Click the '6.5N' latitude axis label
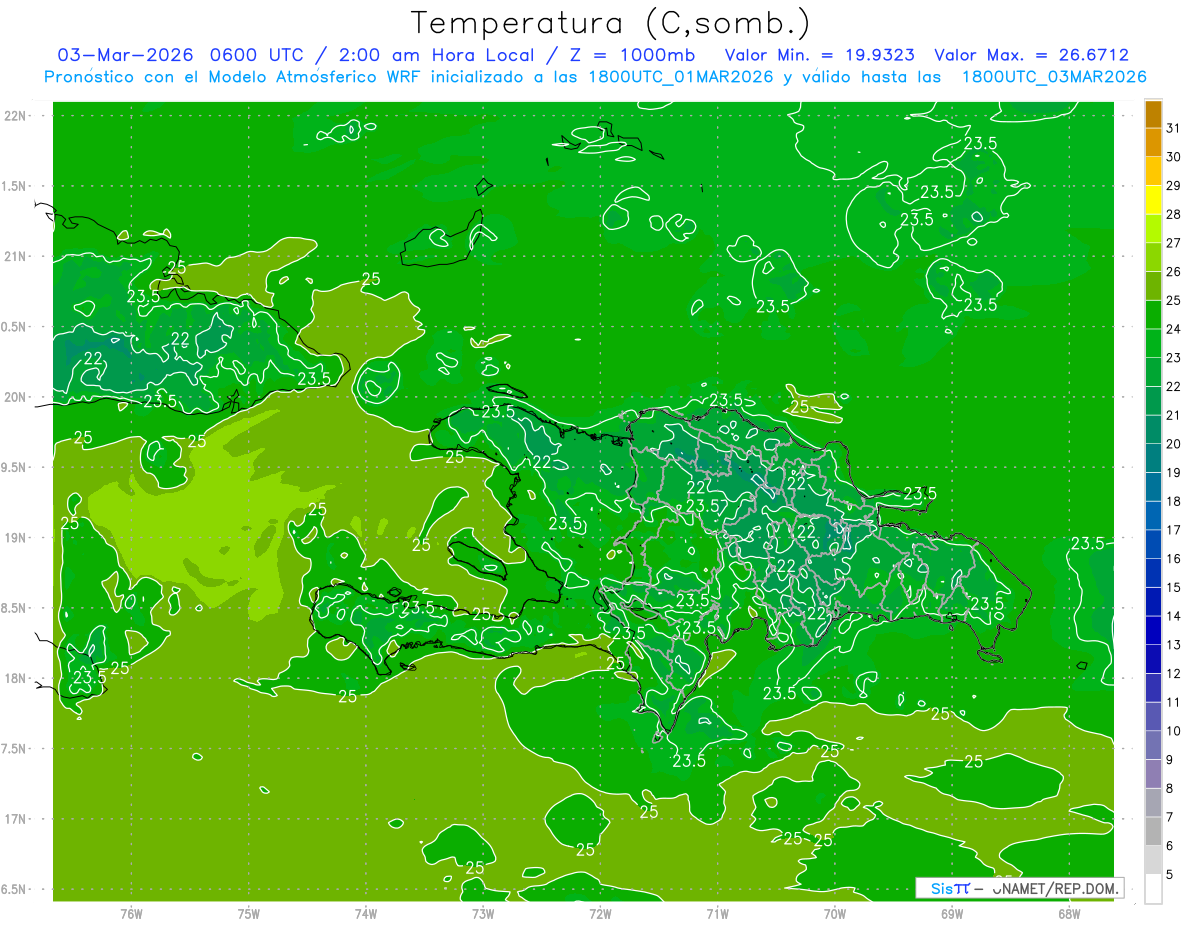The width and height of the screenshot is (1200, 927). 15,889
